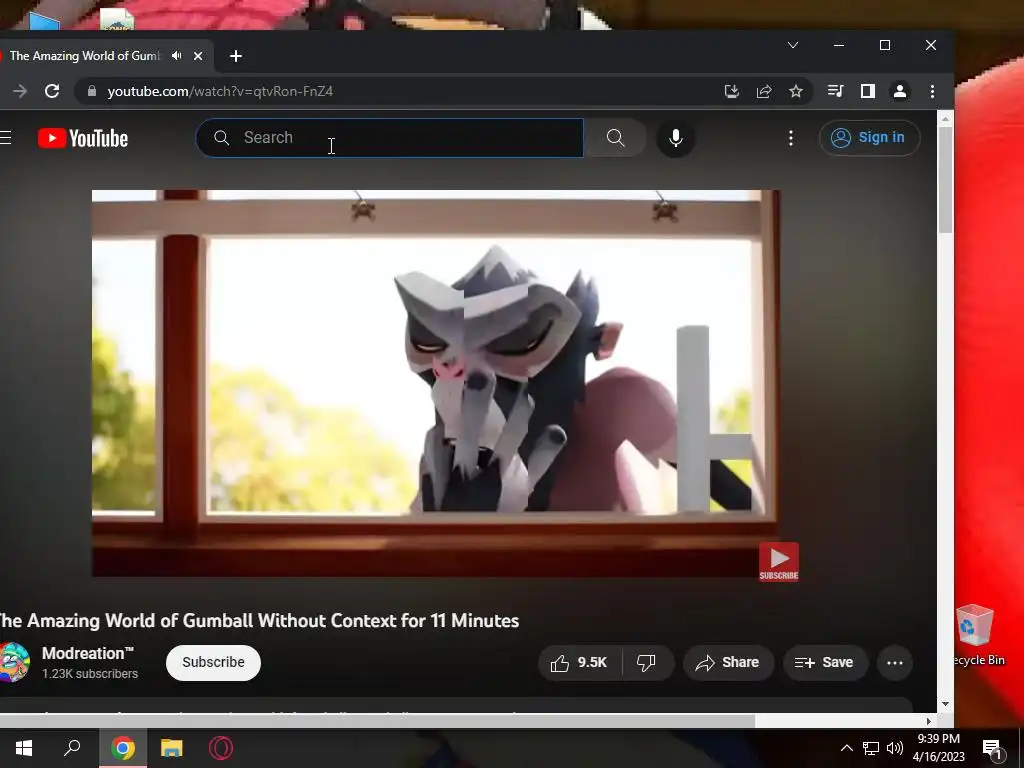Install the app using the address bar download icon
Screen dimensions: 1024x768
point(731,91)
